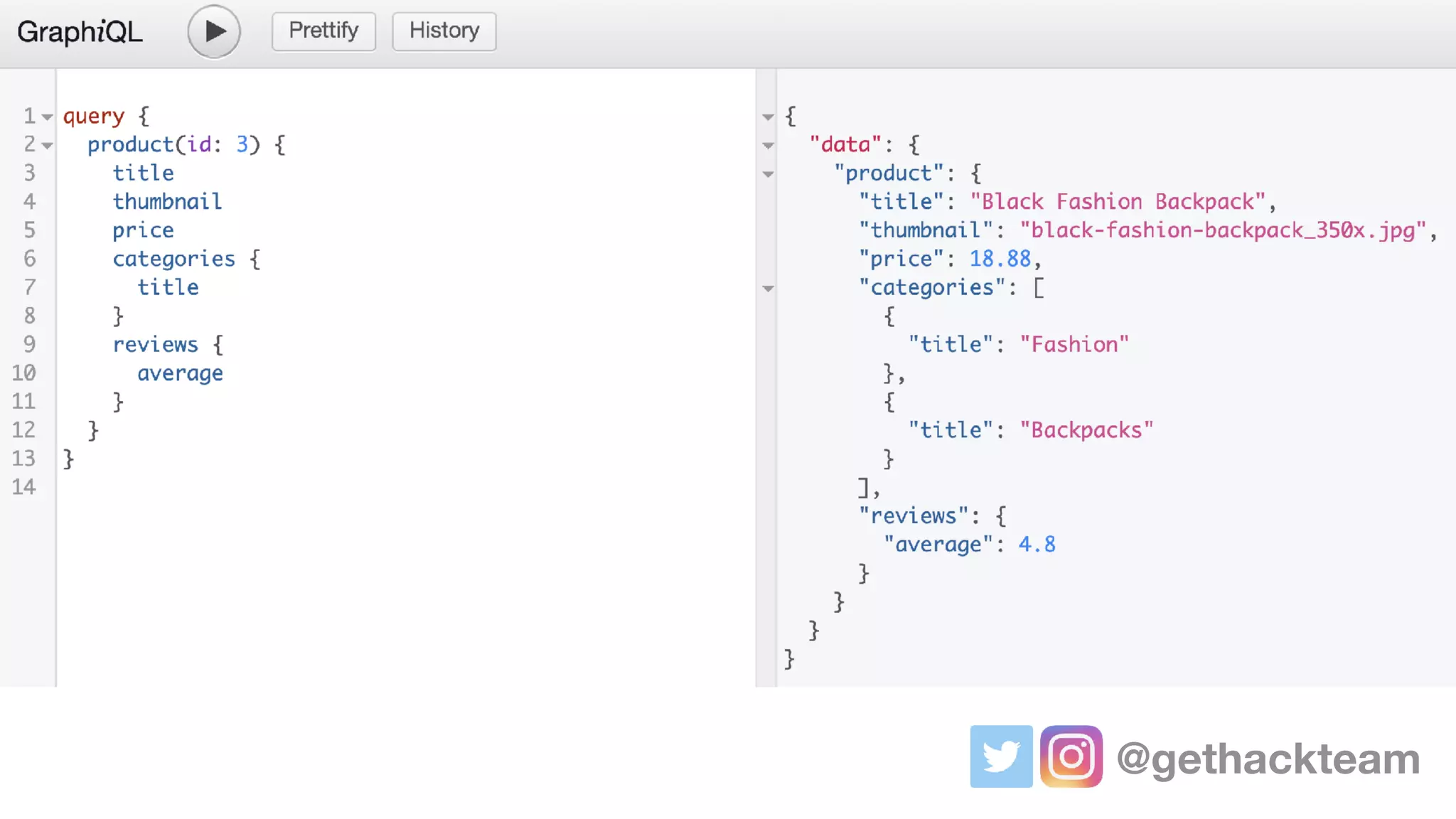Collapse the query block fold arrow on line 1
Screen dimensions: 1456x819
47,117
